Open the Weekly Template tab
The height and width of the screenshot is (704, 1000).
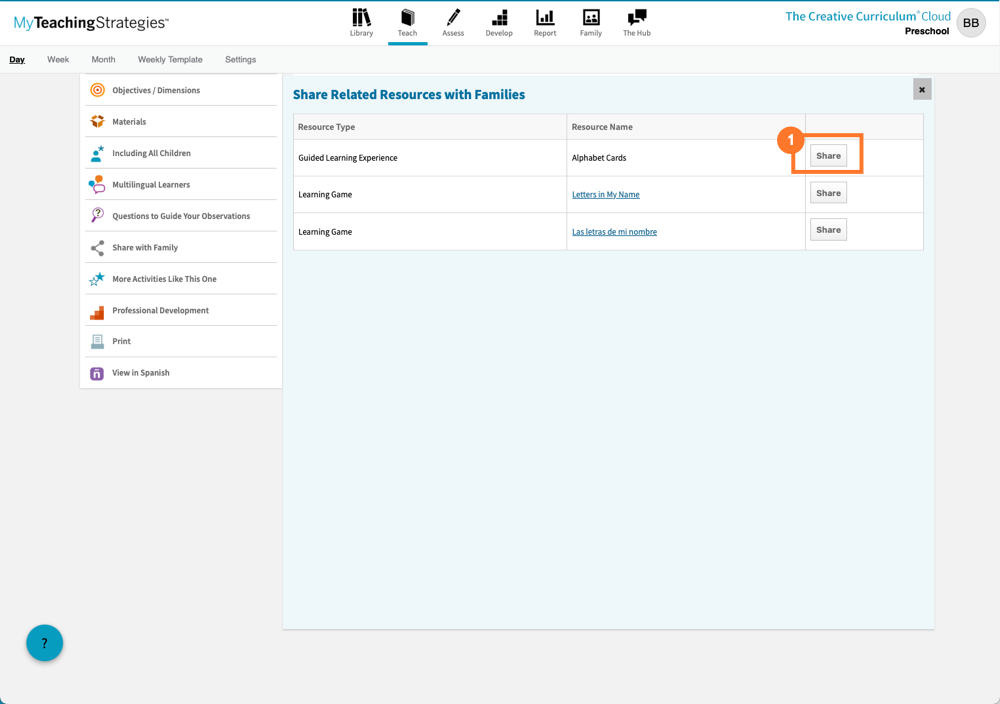(170, 59)
